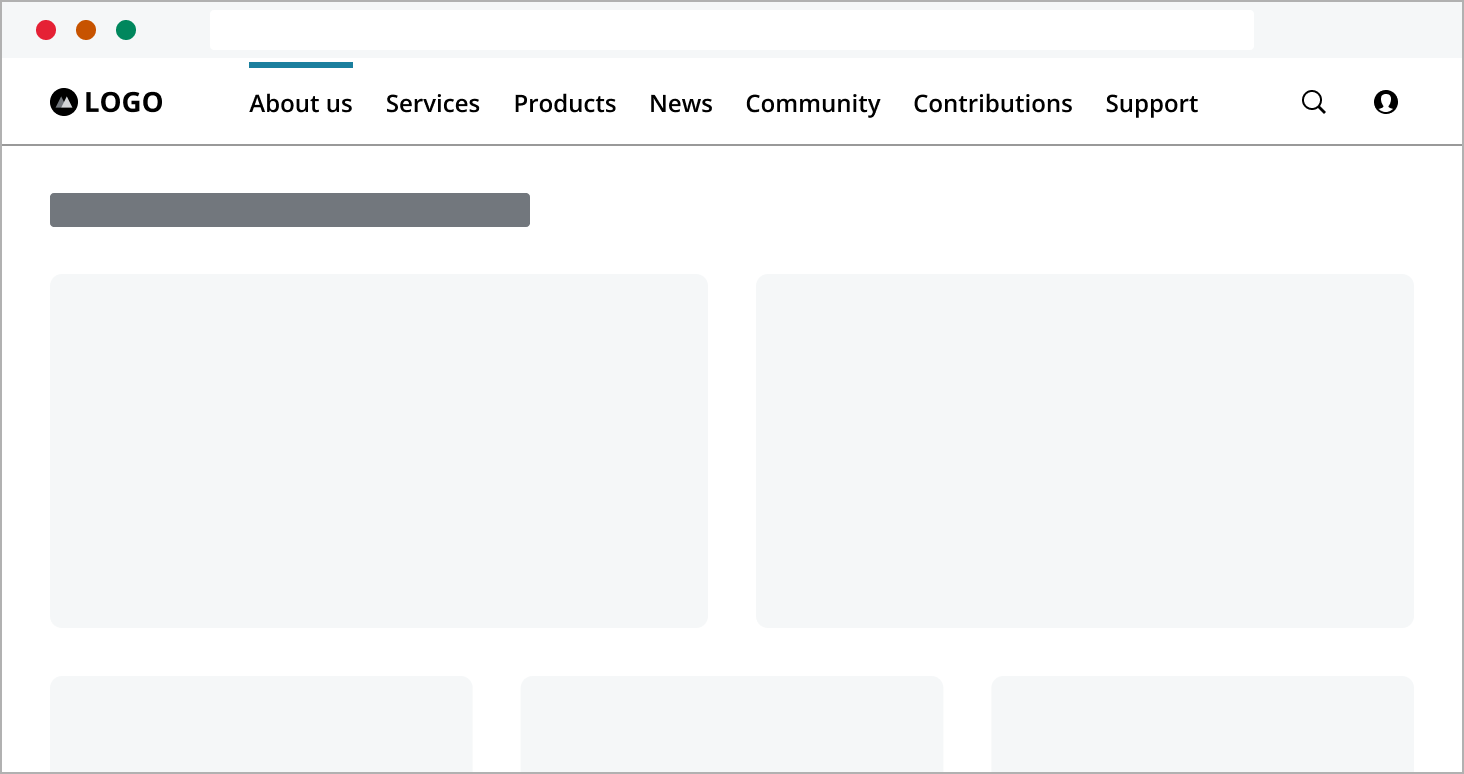Click the middle card in the bottom row

(731, 723)
